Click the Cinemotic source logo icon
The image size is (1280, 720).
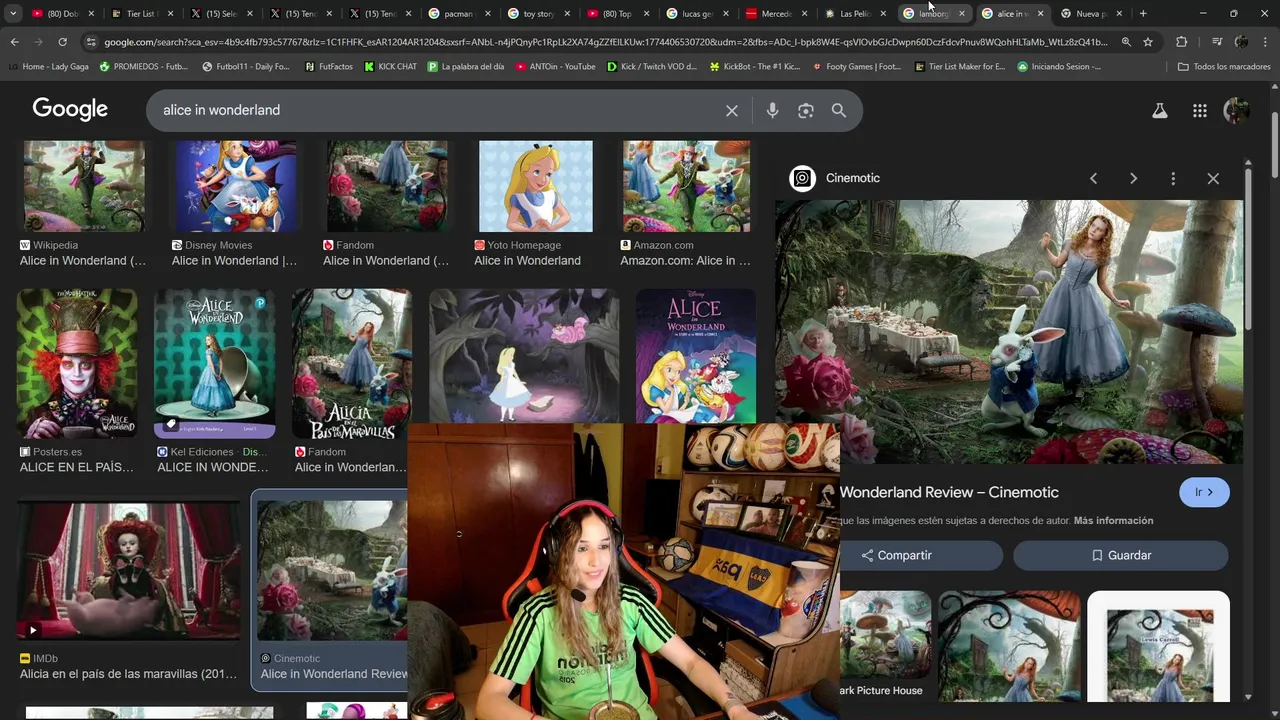coord(802,178)
